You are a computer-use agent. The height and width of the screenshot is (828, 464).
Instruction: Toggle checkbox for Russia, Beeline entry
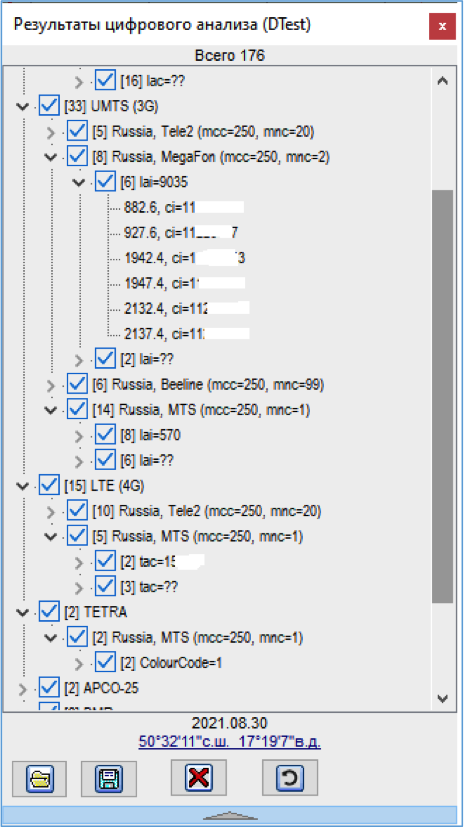77,384
